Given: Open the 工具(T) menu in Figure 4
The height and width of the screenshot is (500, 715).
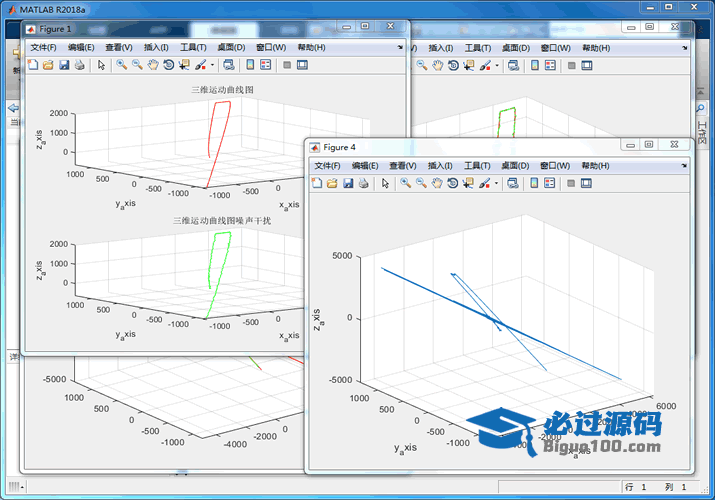Looking at the screenshot, I should (478, 165).
